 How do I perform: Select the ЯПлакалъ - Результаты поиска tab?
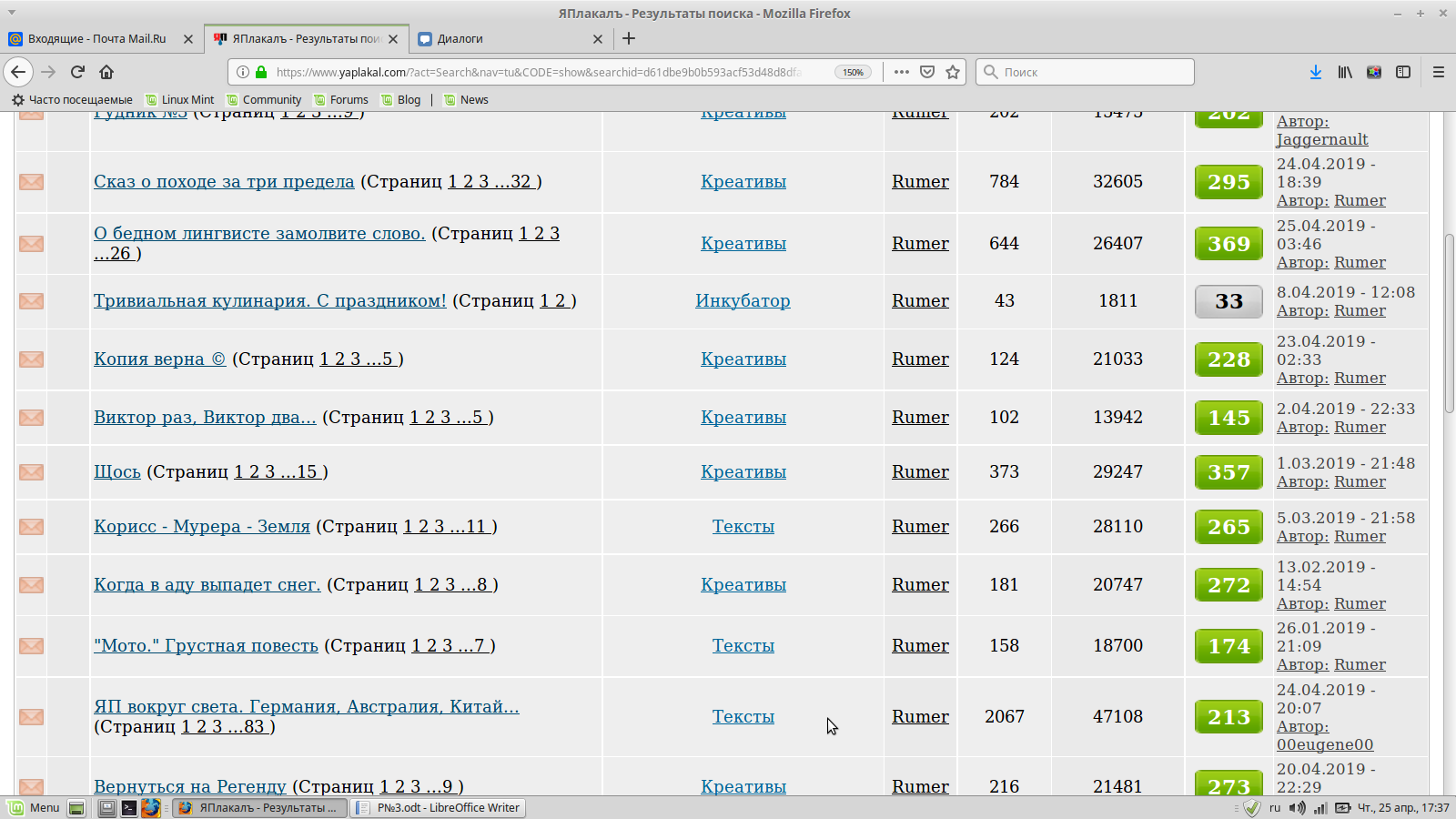tap(307, 39)
